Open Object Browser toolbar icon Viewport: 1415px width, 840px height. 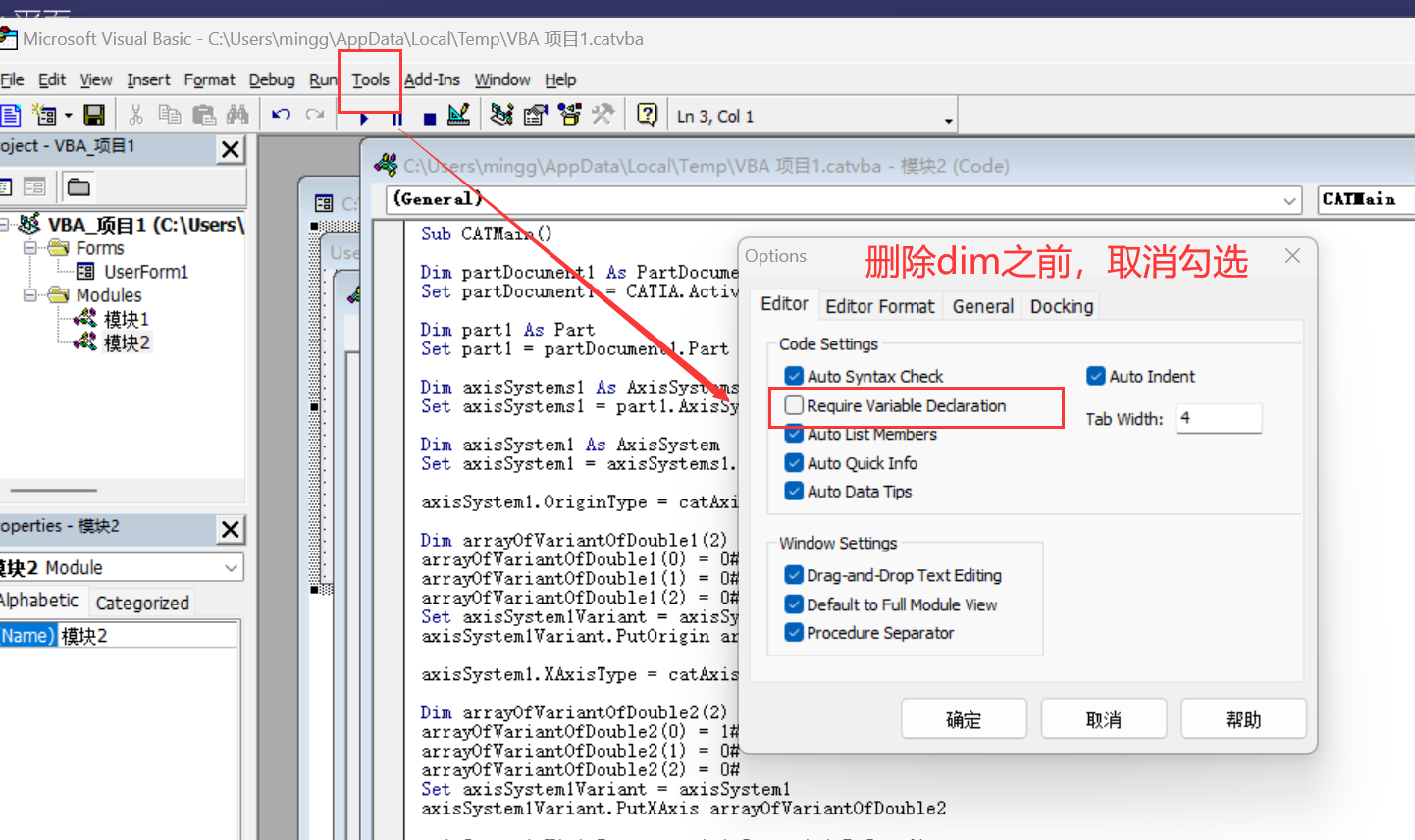coord(569,115)
